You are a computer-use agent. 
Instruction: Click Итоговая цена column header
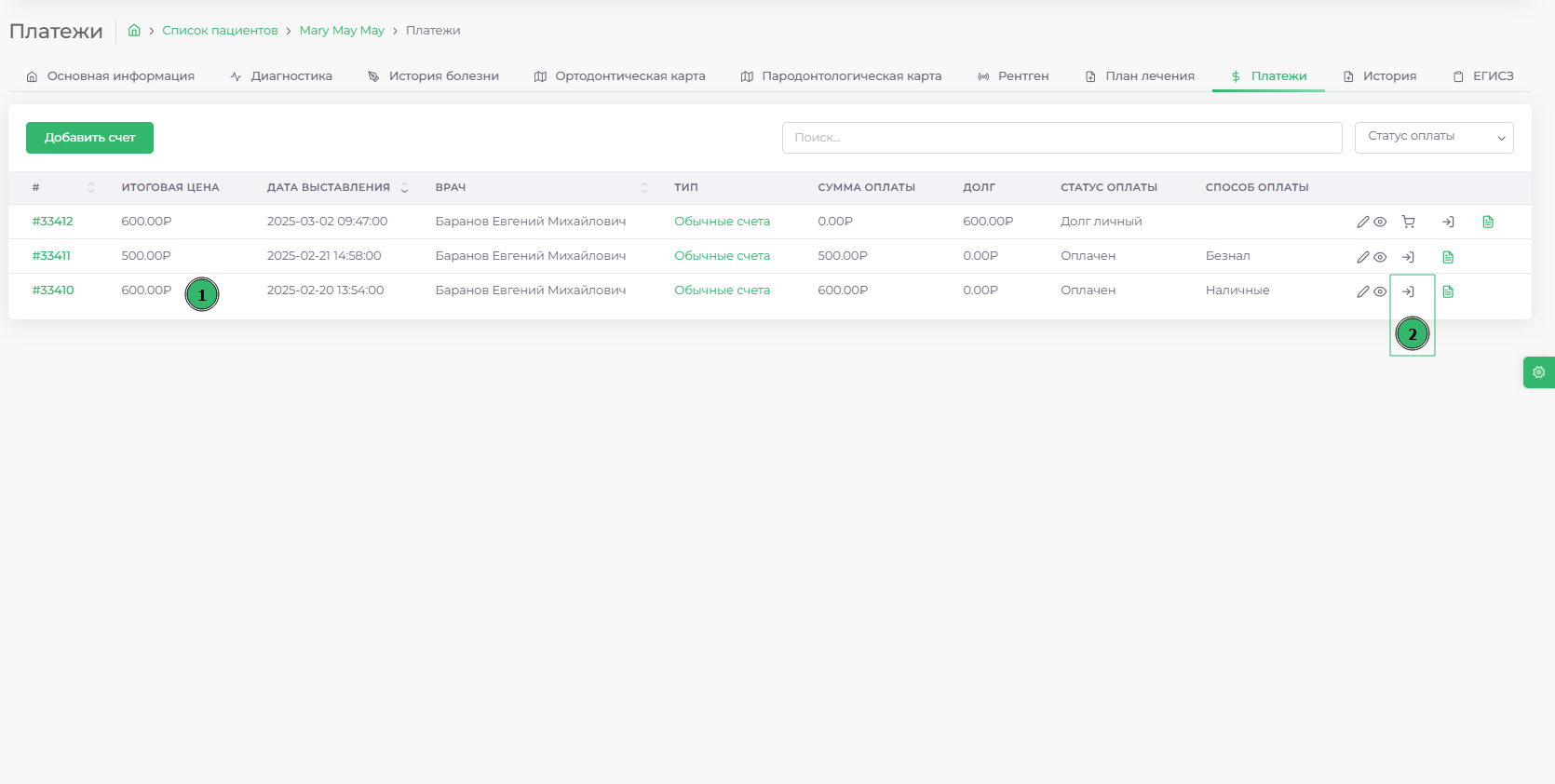click(x=170, y=187)
